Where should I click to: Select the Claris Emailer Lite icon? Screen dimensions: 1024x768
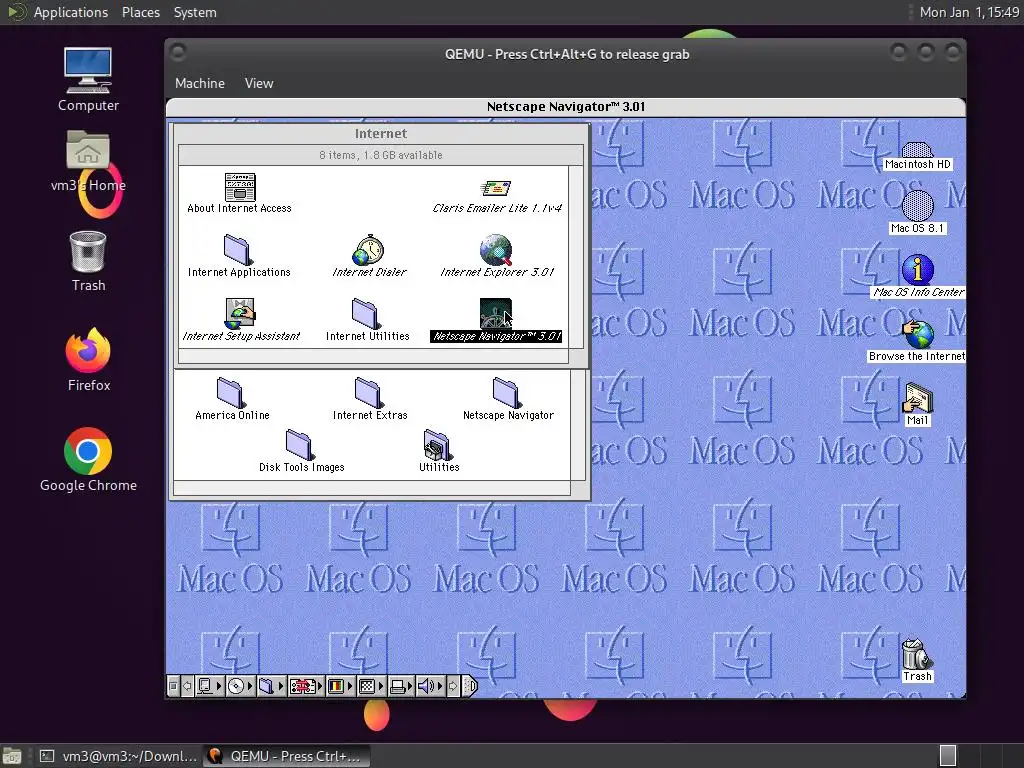pyautogui.click(x=496, y=188)
